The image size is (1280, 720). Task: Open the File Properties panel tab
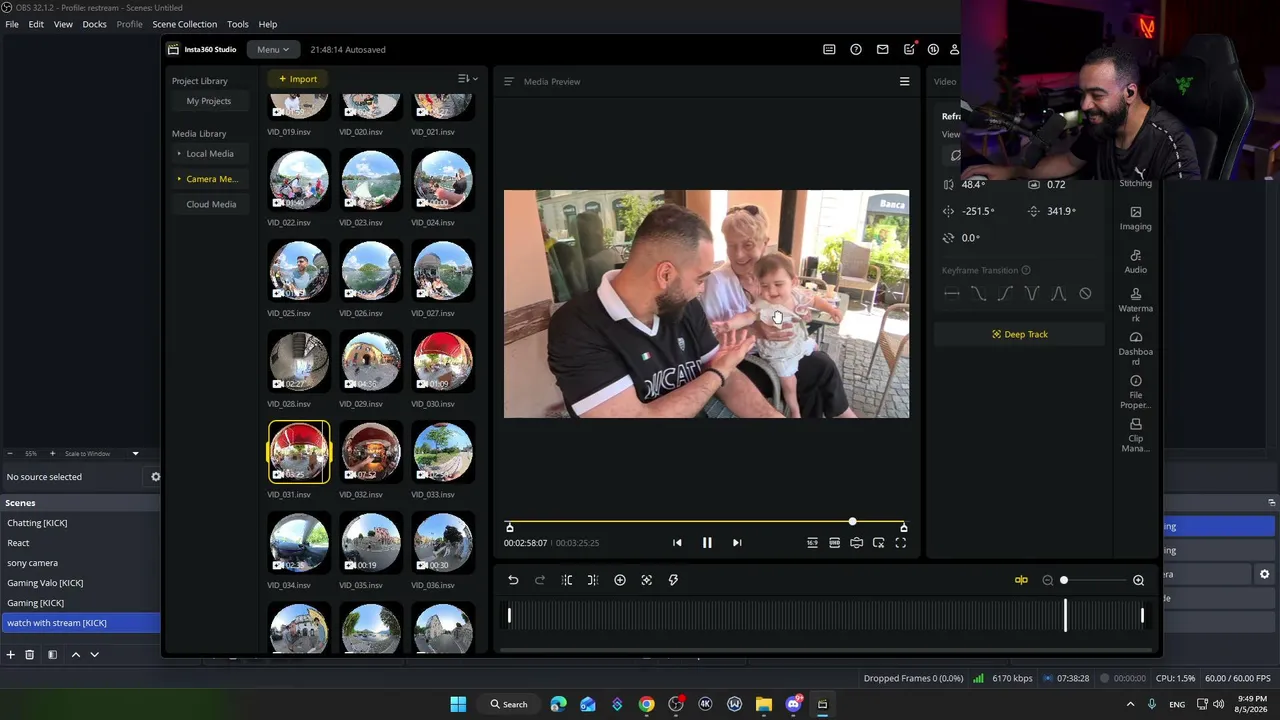(1135, 392)
